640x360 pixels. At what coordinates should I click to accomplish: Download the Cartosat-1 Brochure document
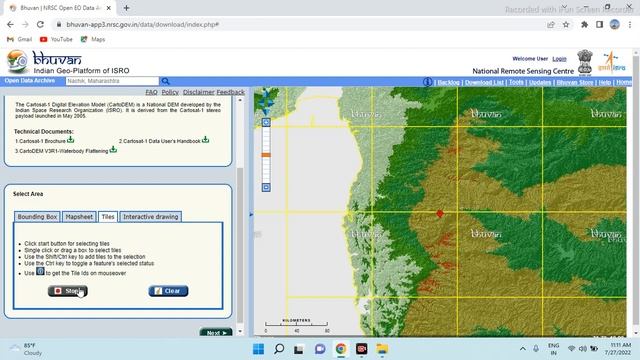tap(71, 140)
